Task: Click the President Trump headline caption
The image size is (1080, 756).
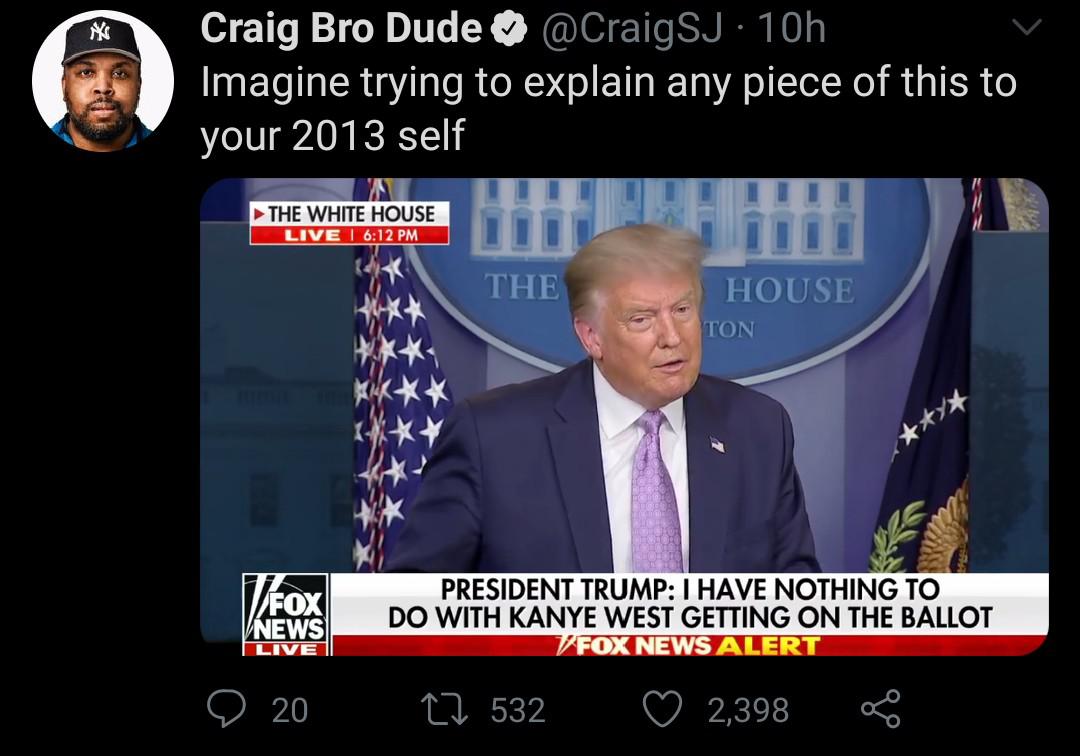Action: (x=689, y=603)
